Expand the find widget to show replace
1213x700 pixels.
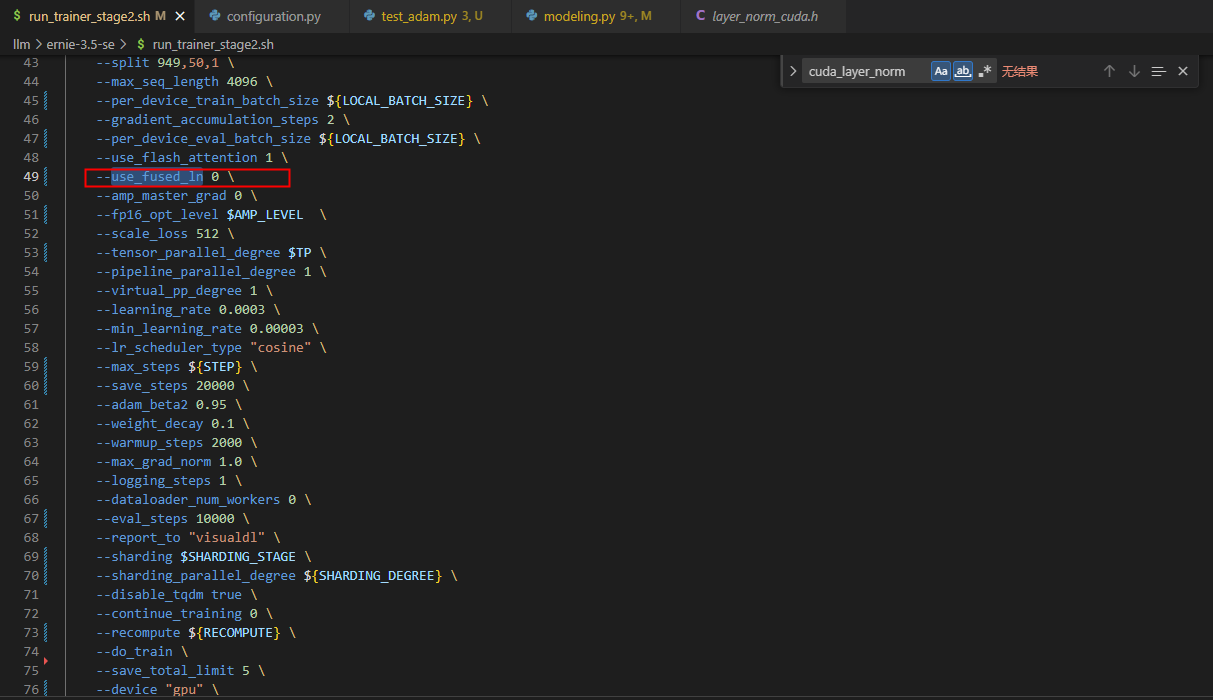[791, 70]
